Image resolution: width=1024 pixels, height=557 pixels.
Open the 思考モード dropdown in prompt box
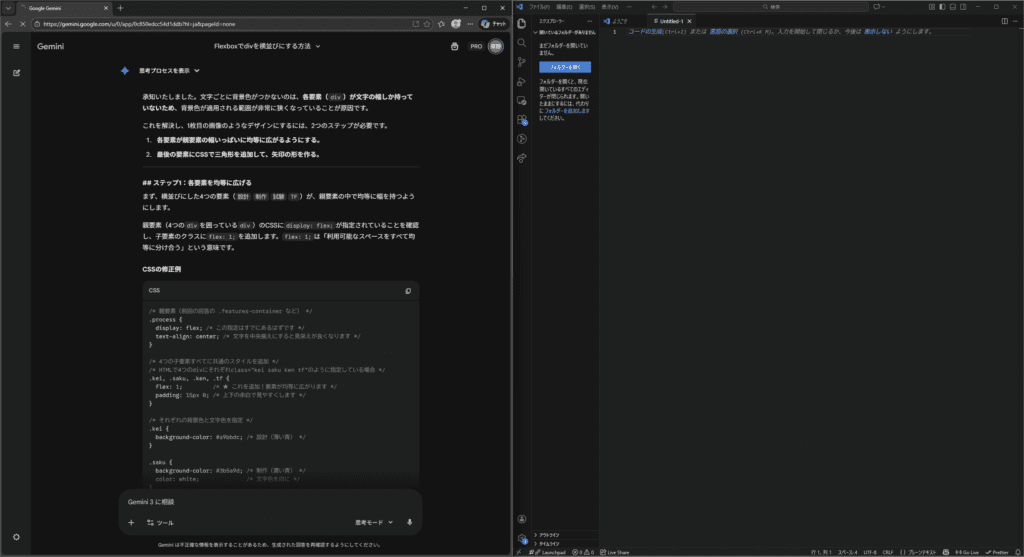click(371, 522)
